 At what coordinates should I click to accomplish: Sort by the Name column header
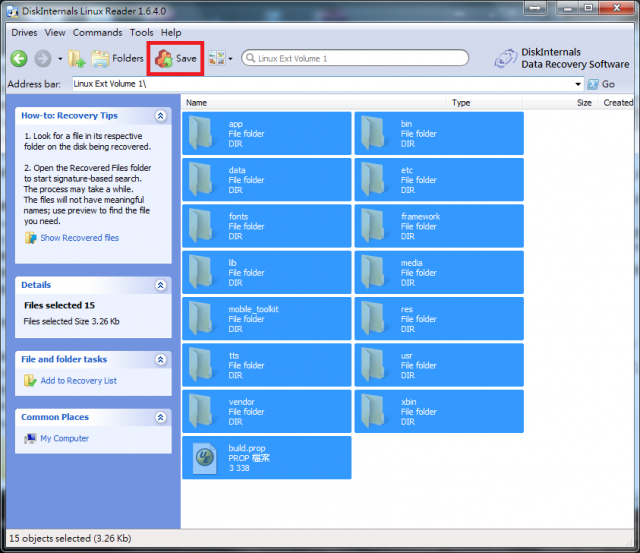coord(314,103)
